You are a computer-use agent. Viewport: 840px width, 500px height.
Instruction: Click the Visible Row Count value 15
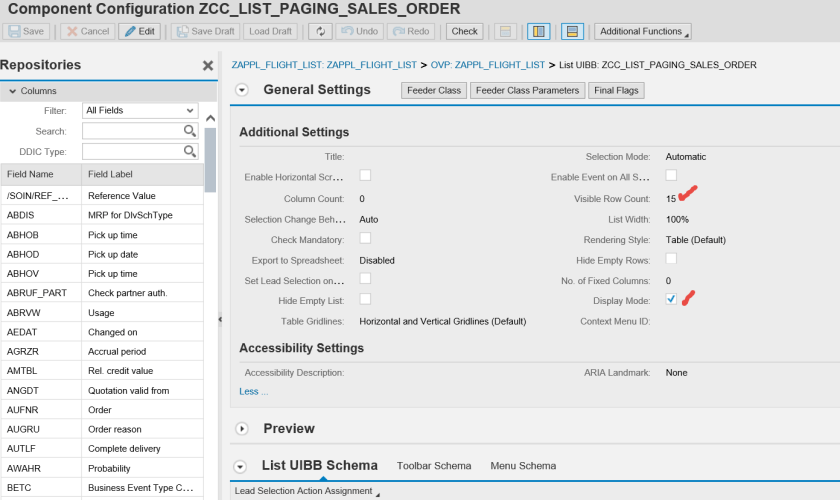click(x=671, y=199)
